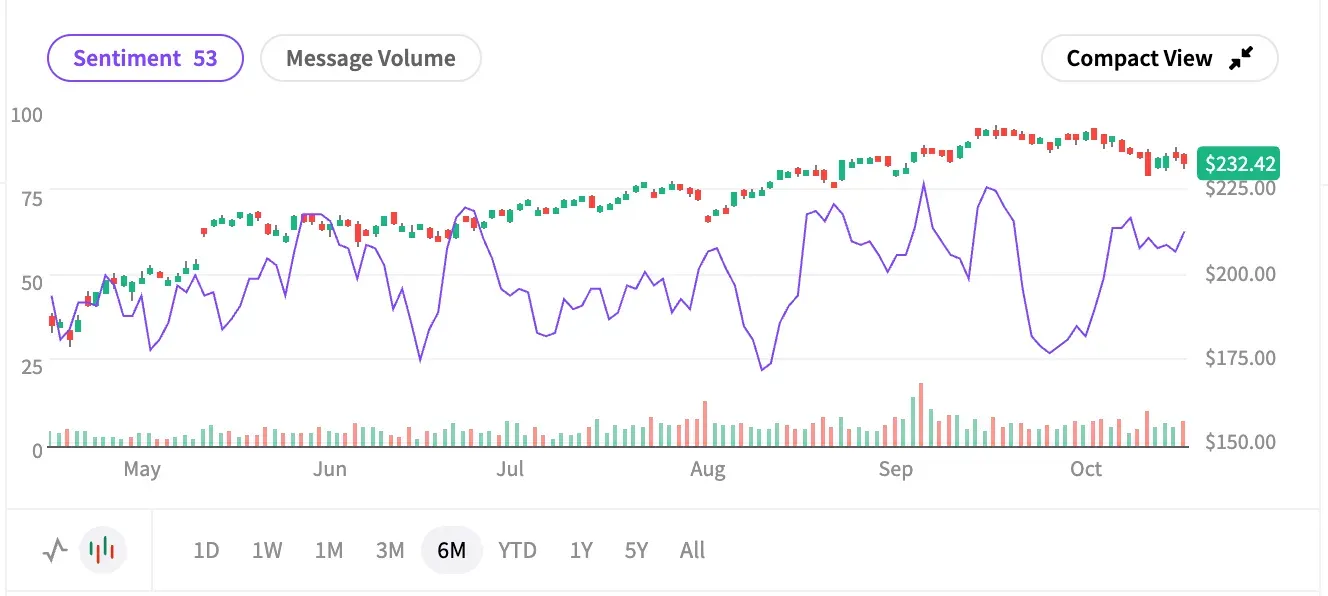Enable the Message Volume overlay

point(370,58)
